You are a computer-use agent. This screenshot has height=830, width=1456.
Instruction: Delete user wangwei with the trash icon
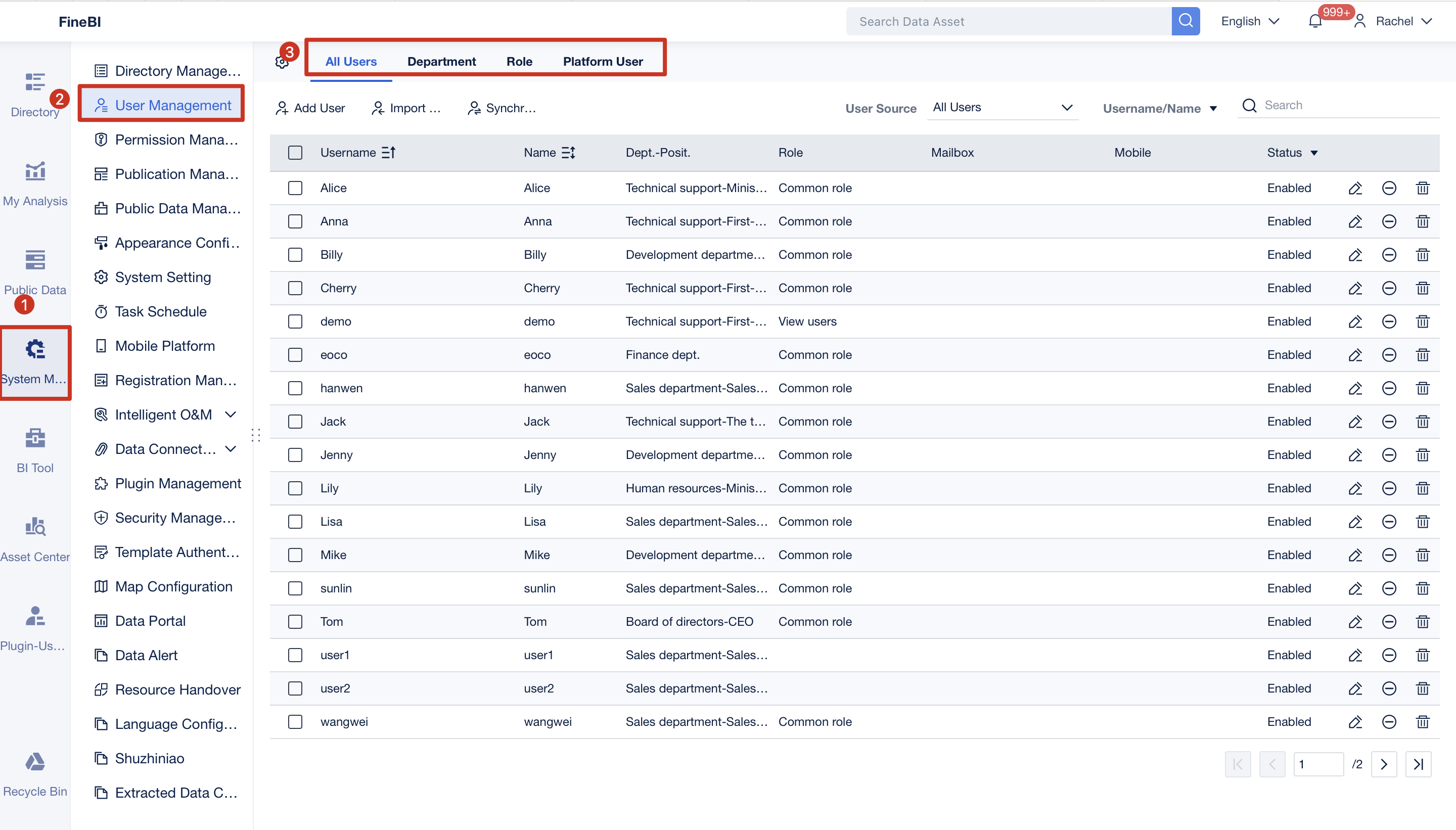pos(1422,722)
